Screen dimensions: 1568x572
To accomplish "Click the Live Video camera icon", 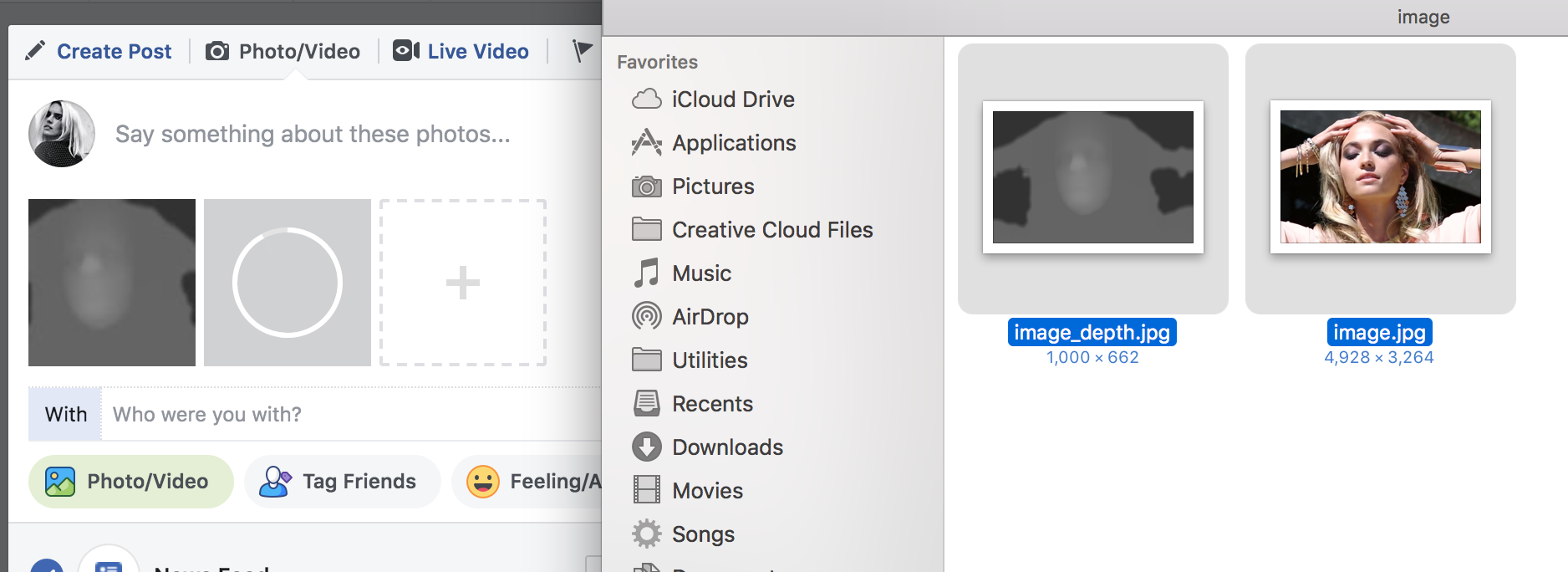I will pyautogui.click(x=406, y=51).
